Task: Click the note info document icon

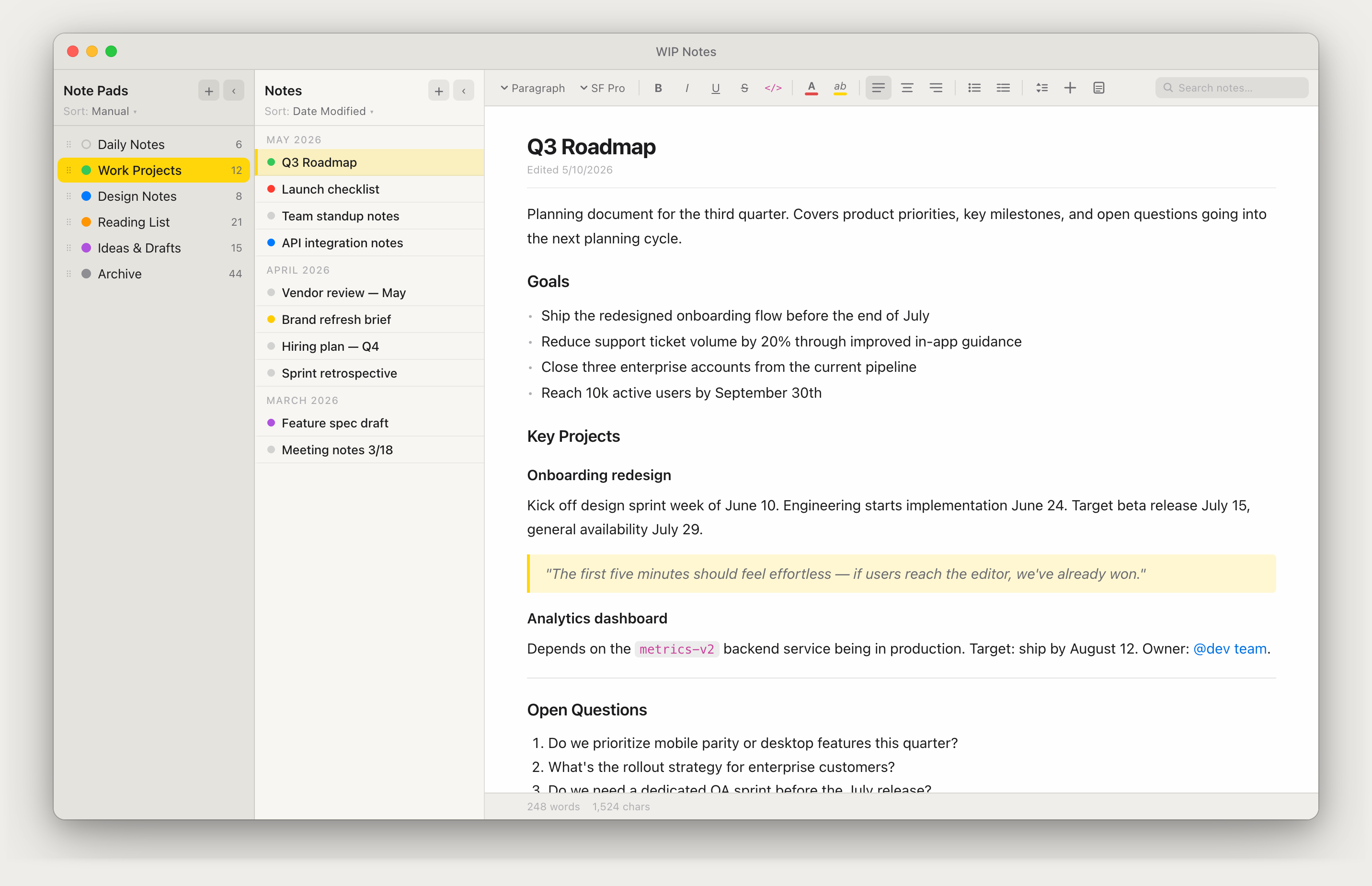Action: [x=1099, y=88]
